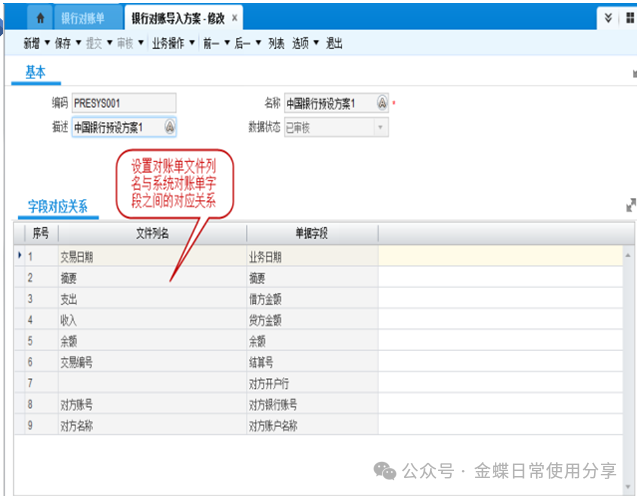
Task: Go to the previous record with 前一
Action: point(210,44)
